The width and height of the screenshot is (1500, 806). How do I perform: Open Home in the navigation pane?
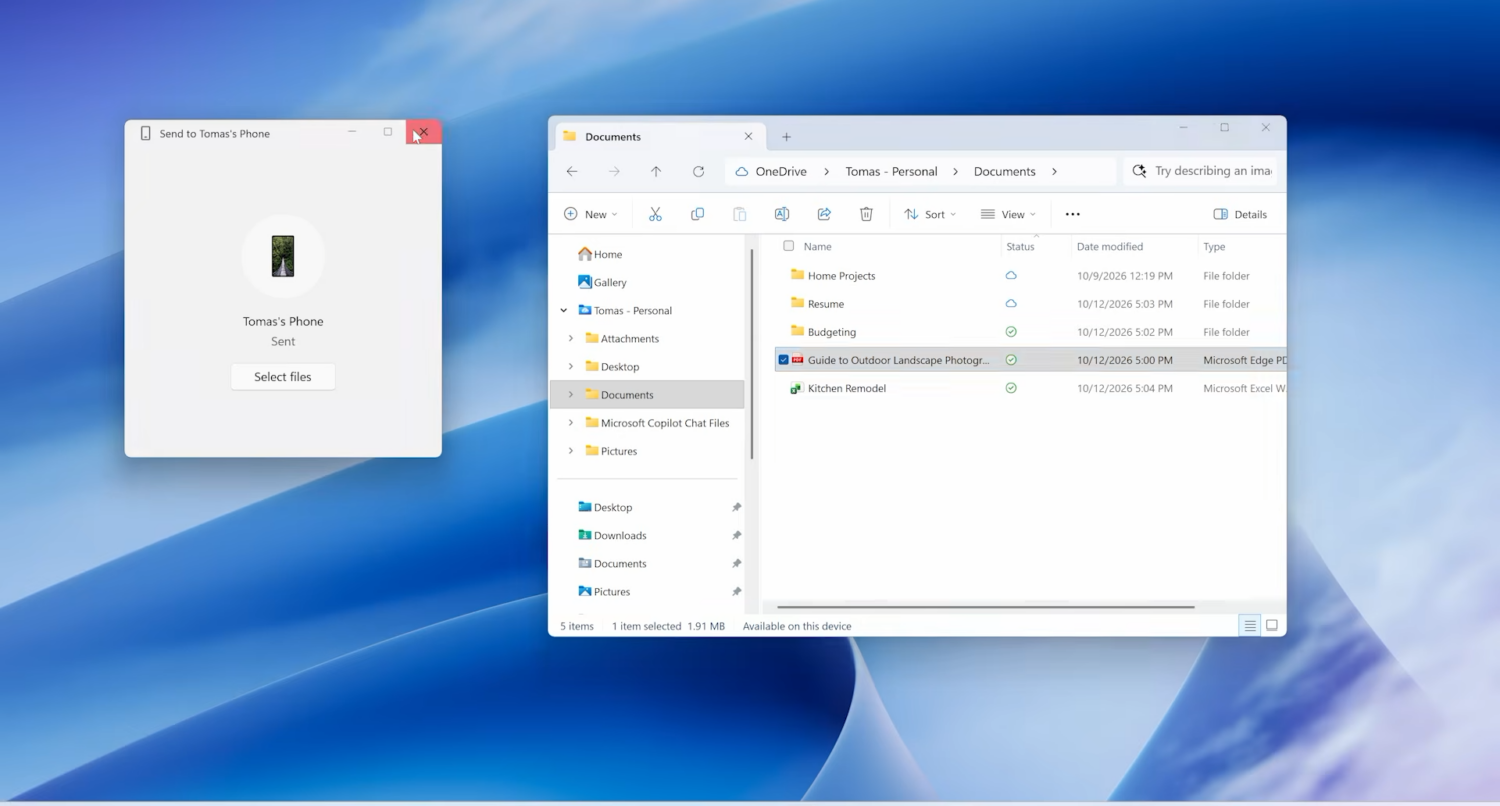click(x=600, y=254)
